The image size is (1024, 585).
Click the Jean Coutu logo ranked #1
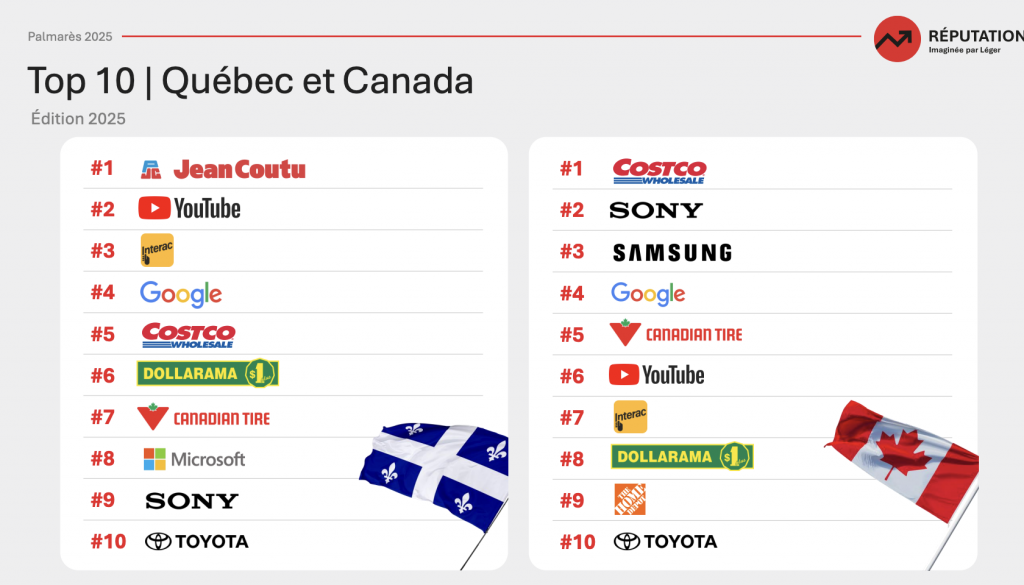point(223,169)
